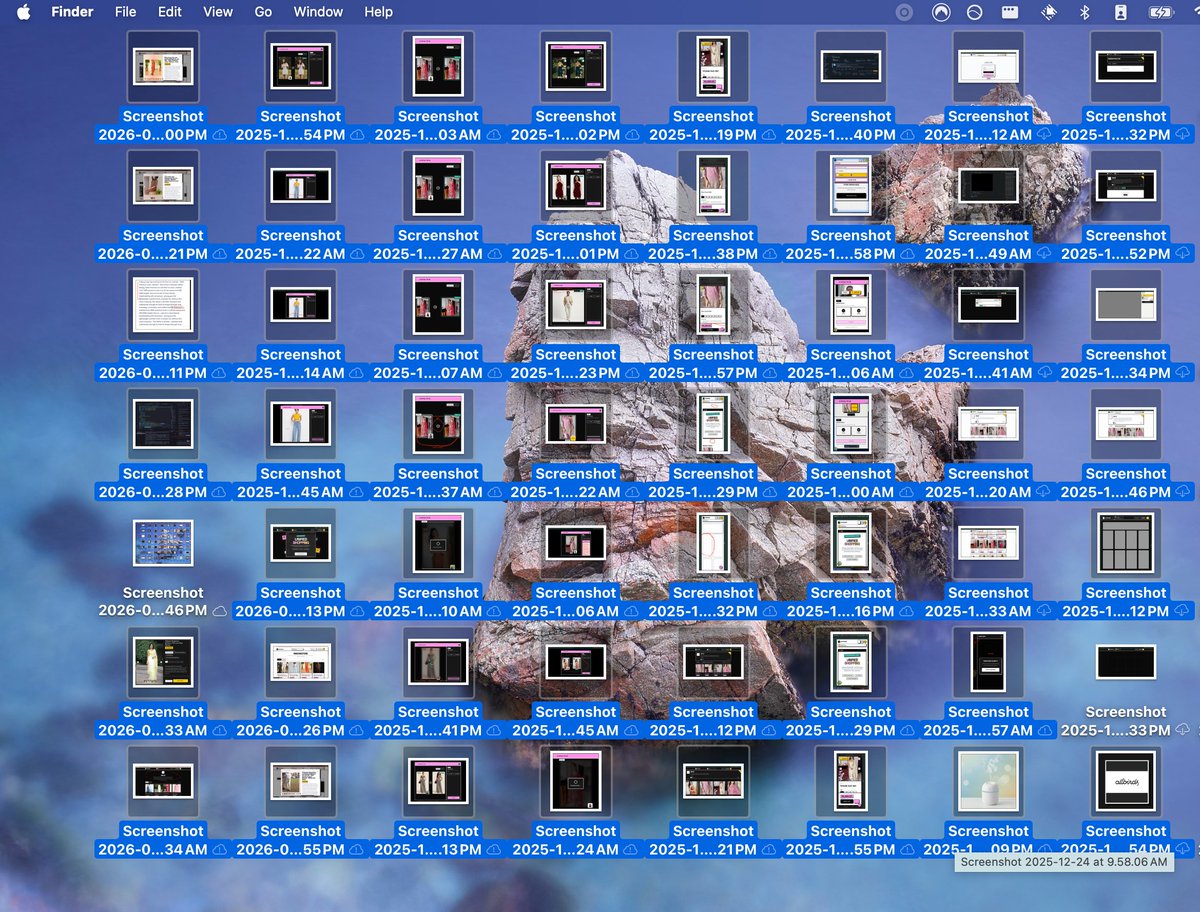The image size is (1200, 912).
Task: Open the View menu
Action: pyautogui.click(x=218, y=12)
